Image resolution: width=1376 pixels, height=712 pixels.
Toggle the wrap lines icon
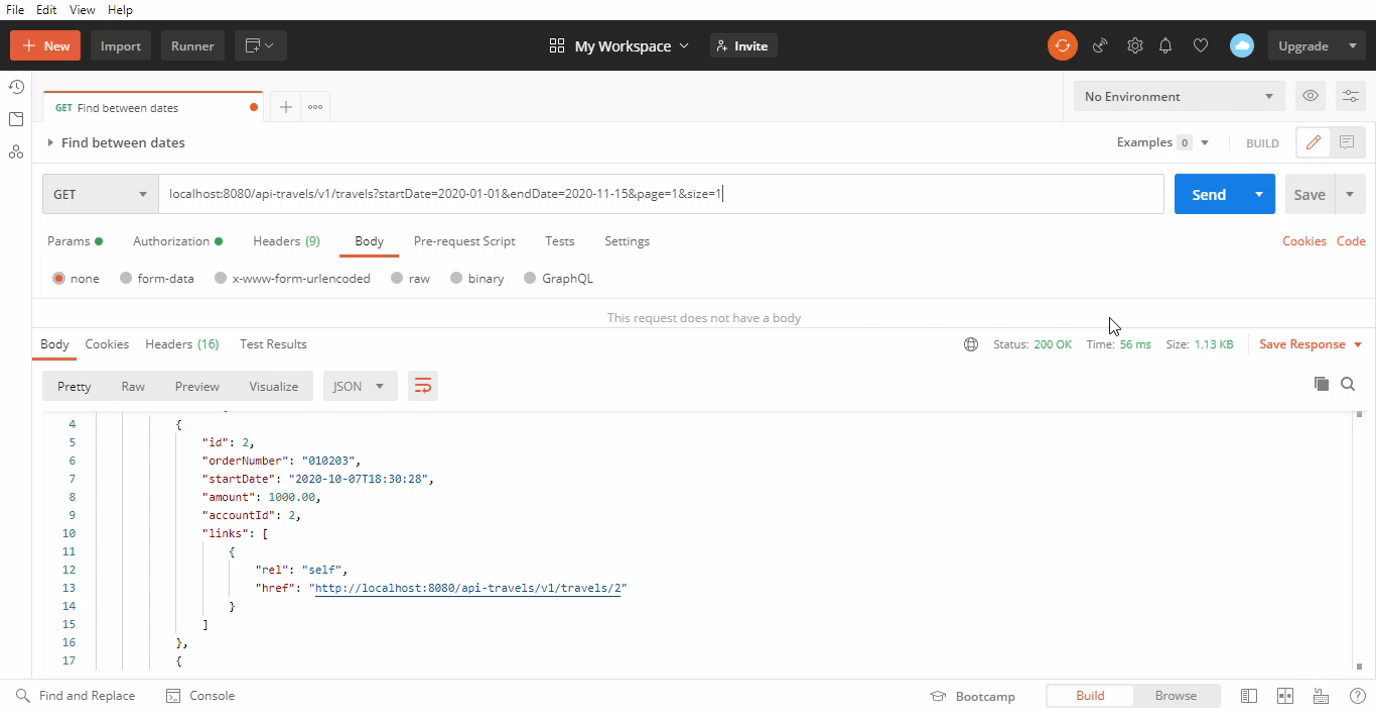coord(423,386)
